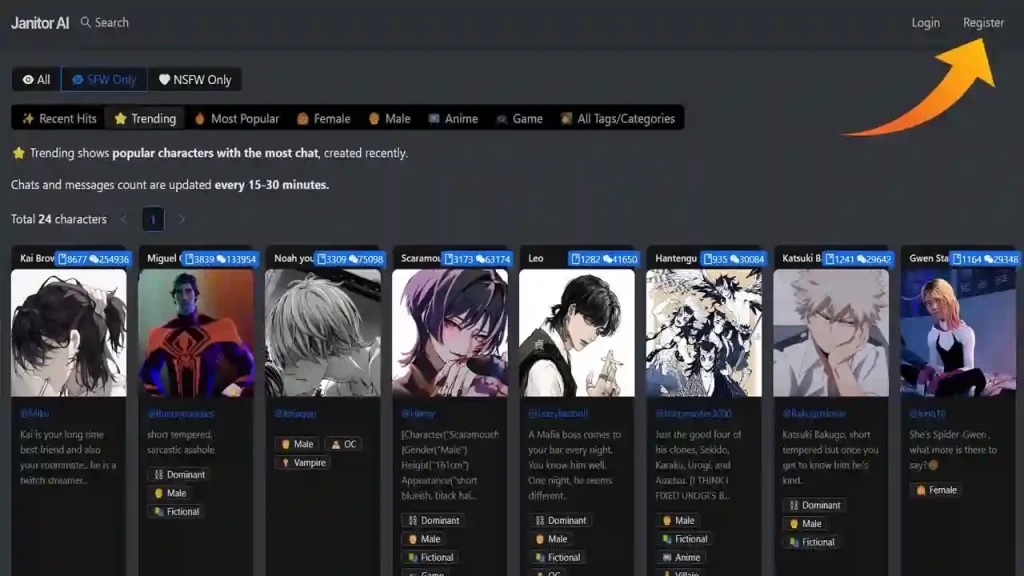
Task: Select page 1 in pagination
Action: point(153,219)
